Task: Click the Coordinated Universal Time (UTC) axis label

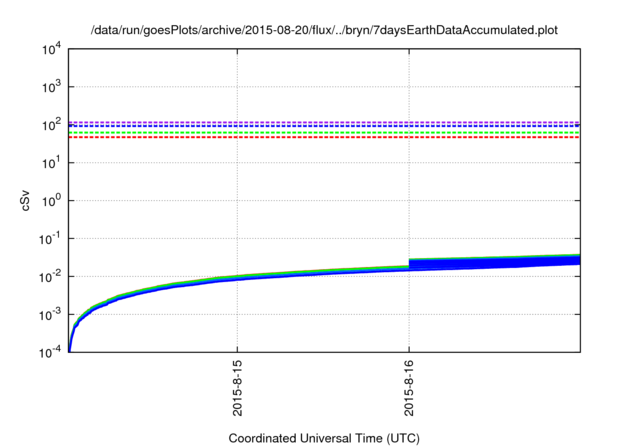Action: click(x=324, y=438)
